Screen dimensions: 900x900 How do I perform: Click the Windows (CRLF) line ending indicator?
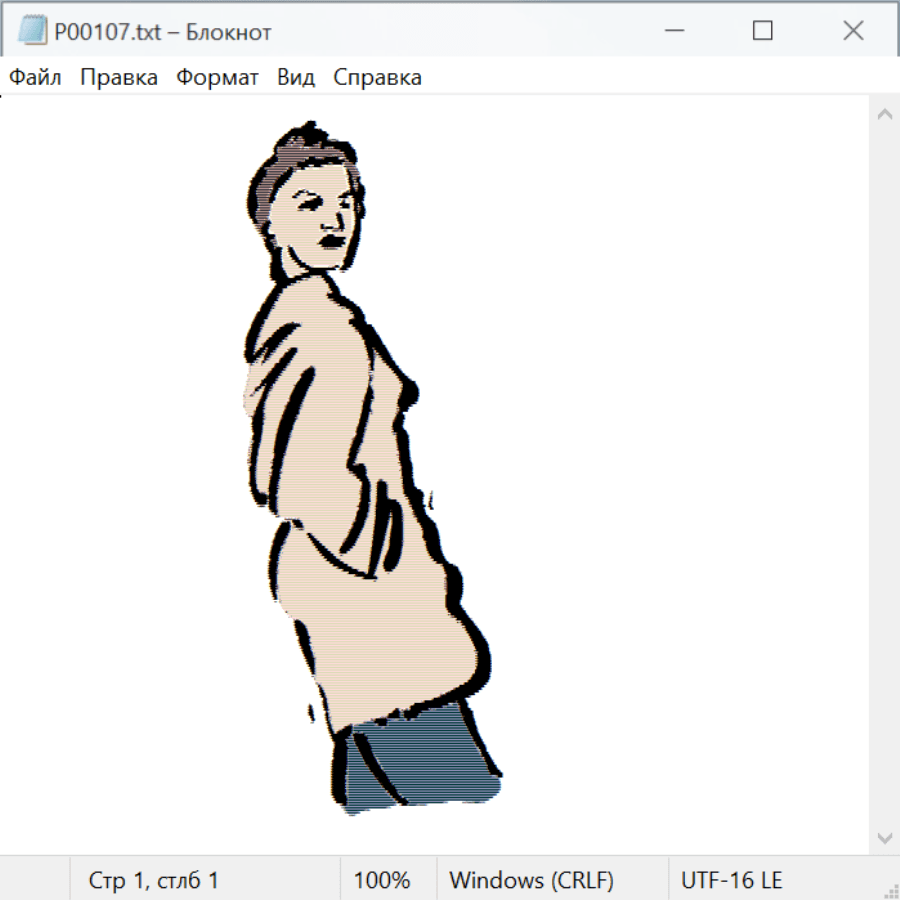(x=531, y=880)
